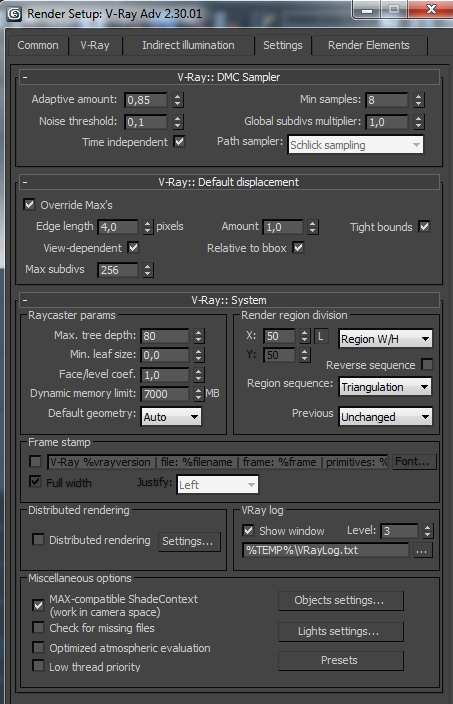Click the Dynamic memory limit field
453x704 pixels.
pos(165,394)
